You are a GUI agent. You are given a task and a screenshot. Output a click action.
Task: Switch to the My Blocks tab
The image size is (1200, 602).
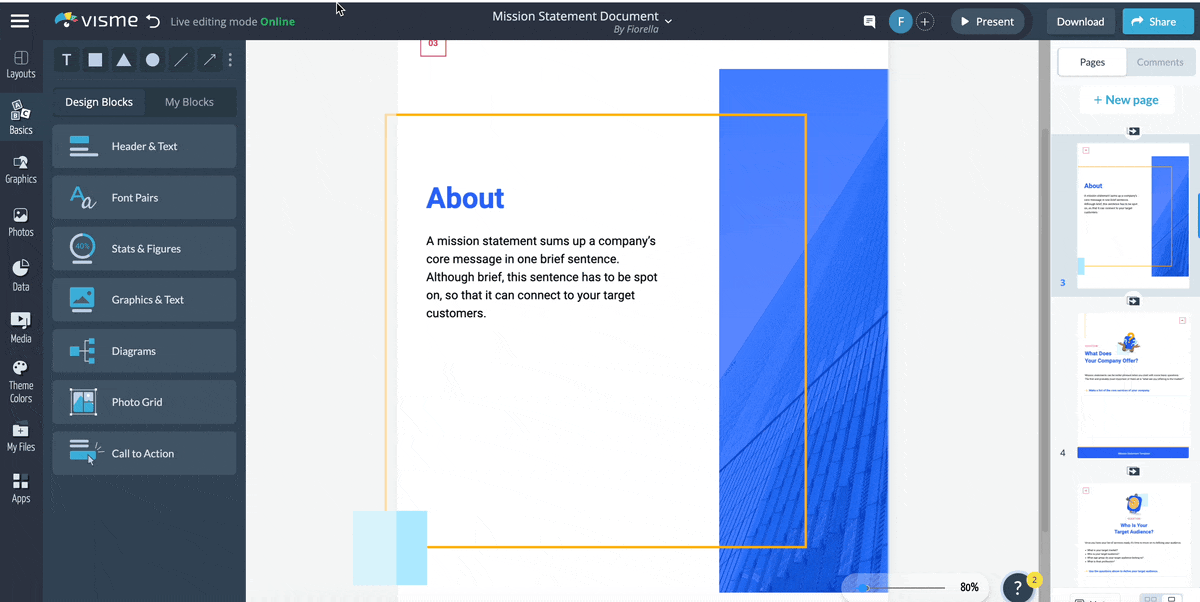coord(190,101)
